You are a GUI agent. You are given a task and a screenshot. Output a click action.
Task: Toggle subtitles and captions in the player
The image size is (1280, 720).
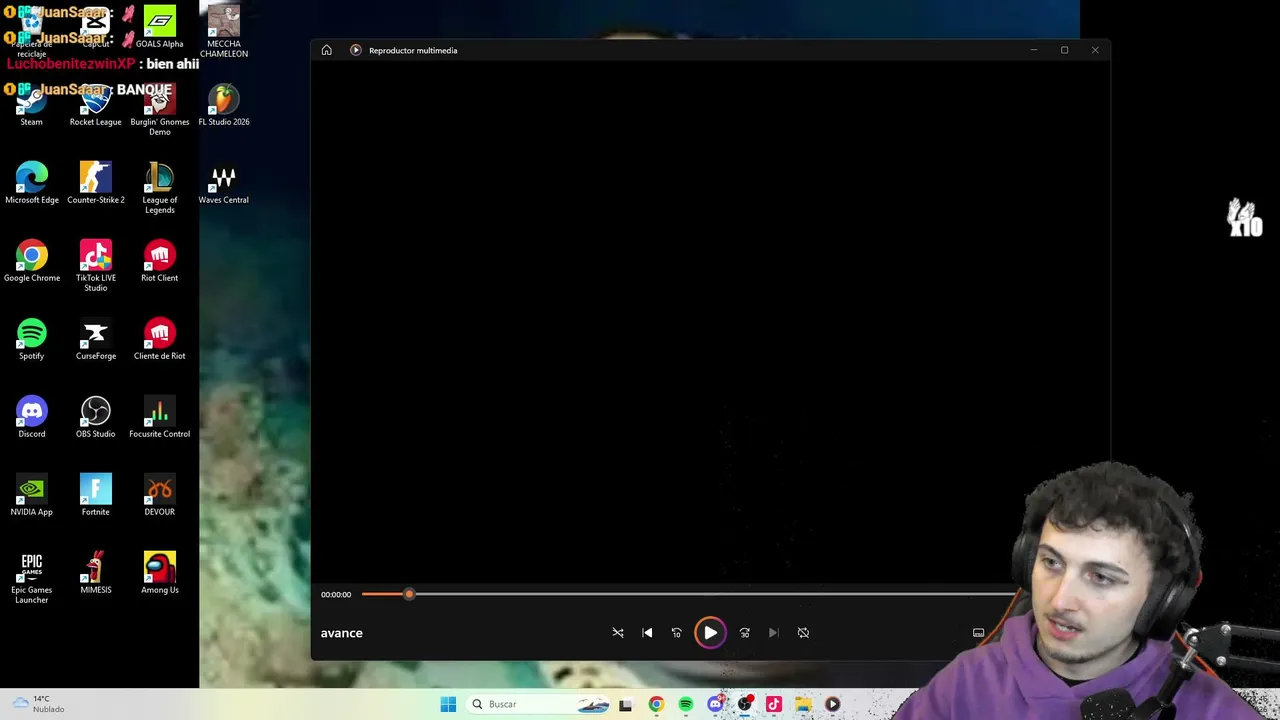click(x=978, y=633)
